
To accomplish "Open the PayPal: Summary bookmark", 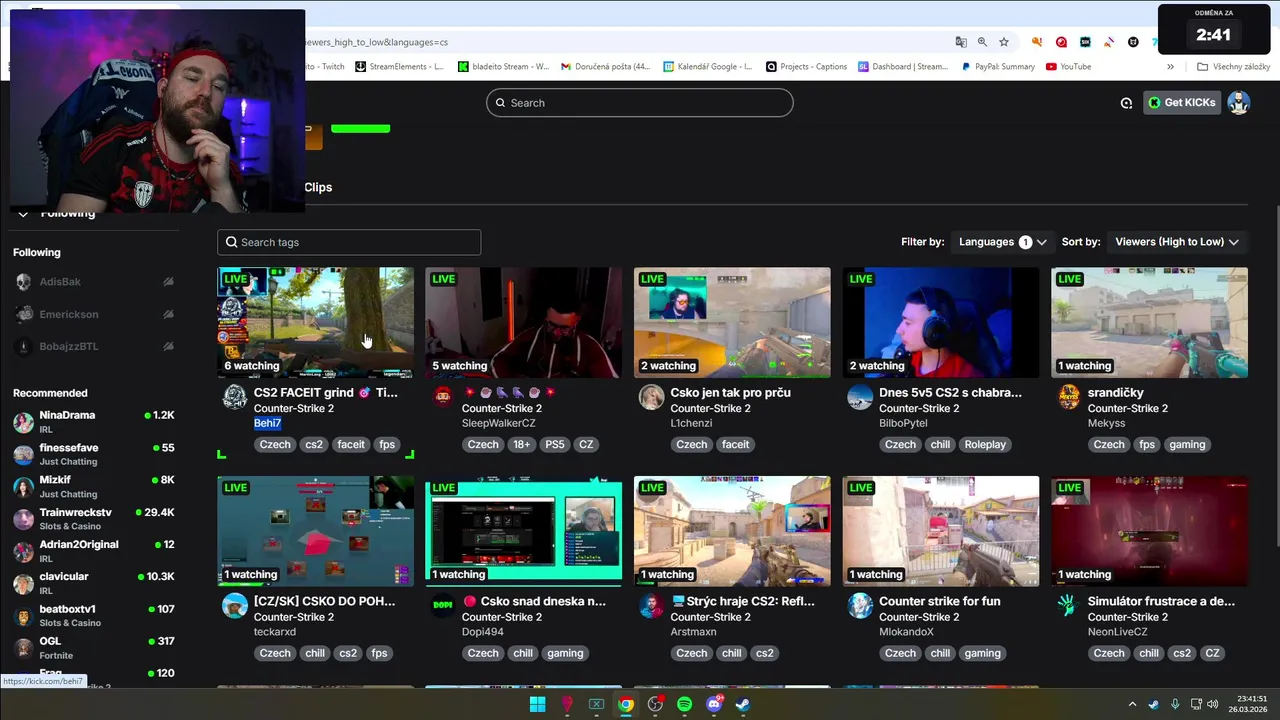I will [x=998, y=67].
